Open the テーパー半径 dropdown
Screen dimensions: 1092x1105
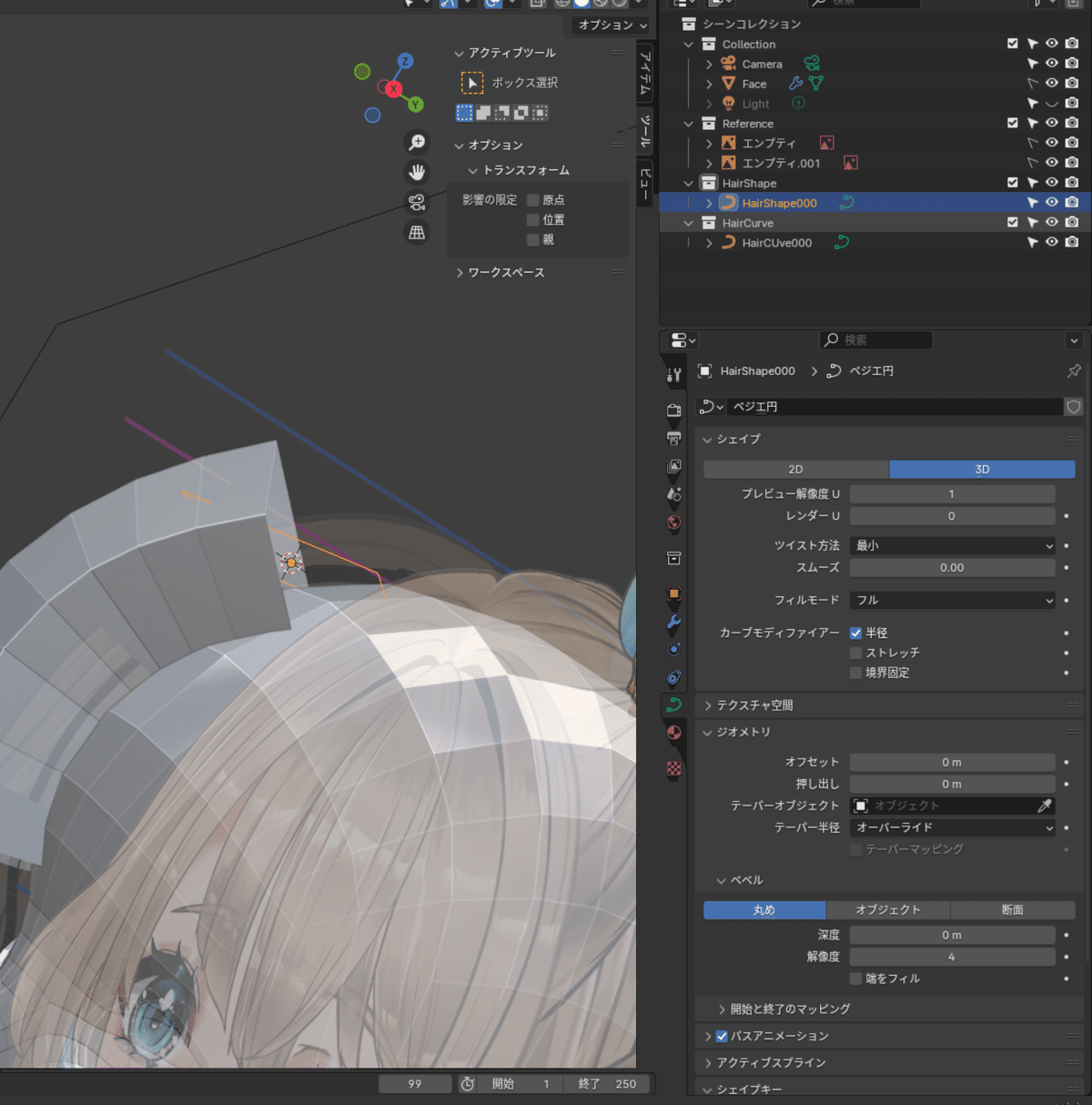953,827
